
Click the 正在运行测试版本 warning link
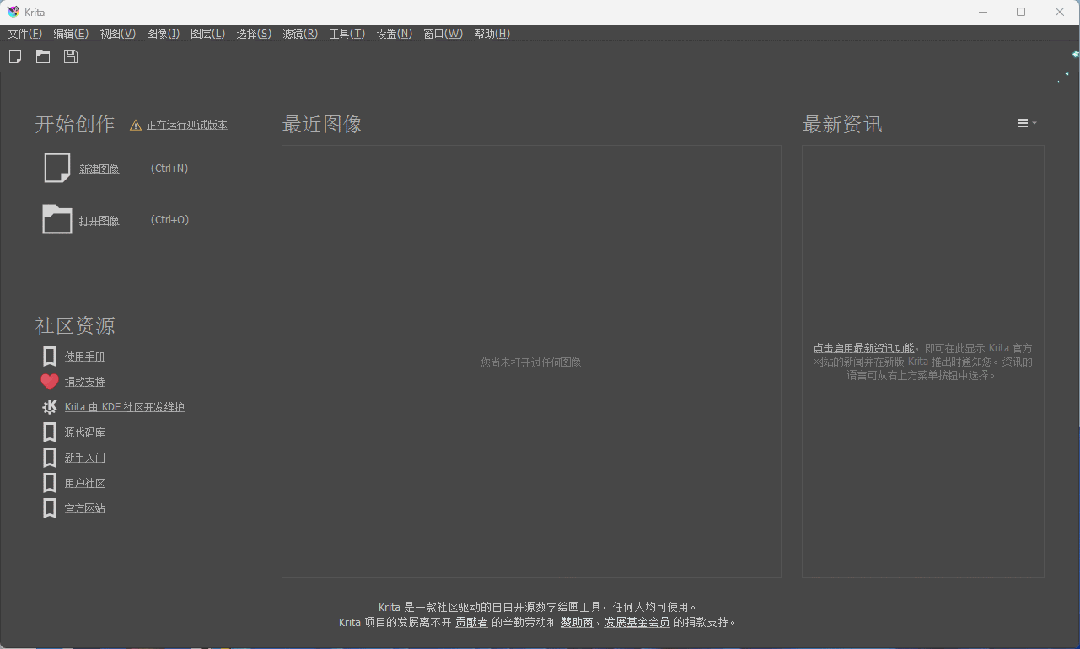pyautogui.click(x=187, y=125)
